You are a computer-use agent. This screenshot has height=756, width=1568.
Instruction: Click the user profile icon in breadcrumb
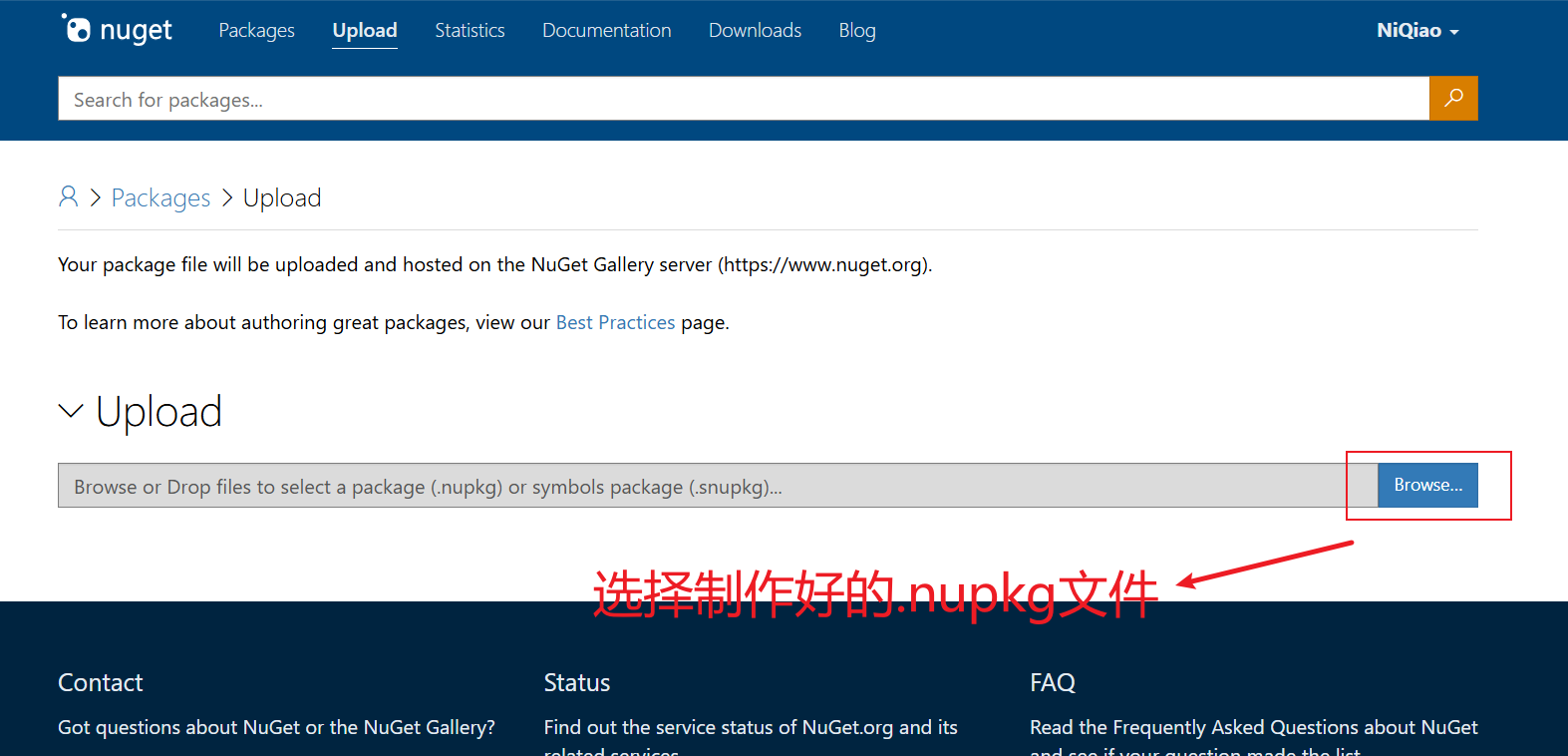(68, 196)
